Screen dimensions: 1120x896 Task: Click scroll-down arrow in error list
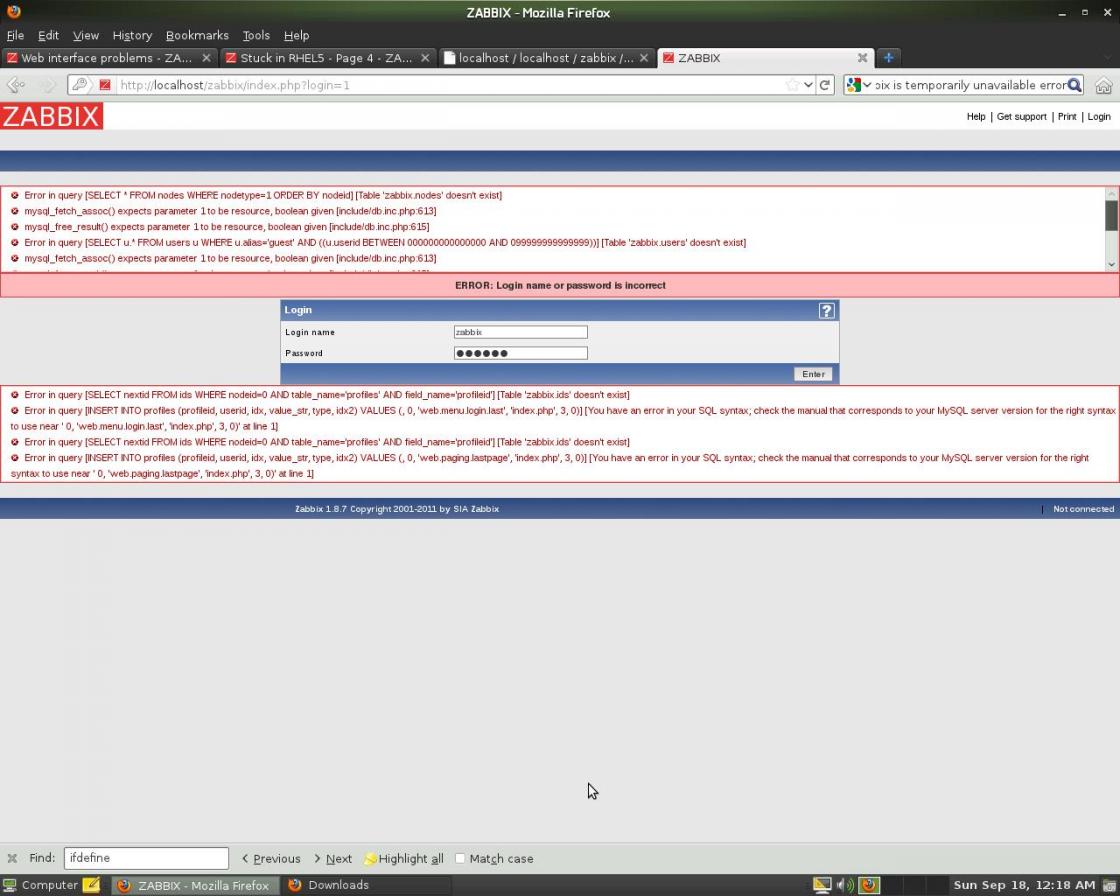(1111, 264)
